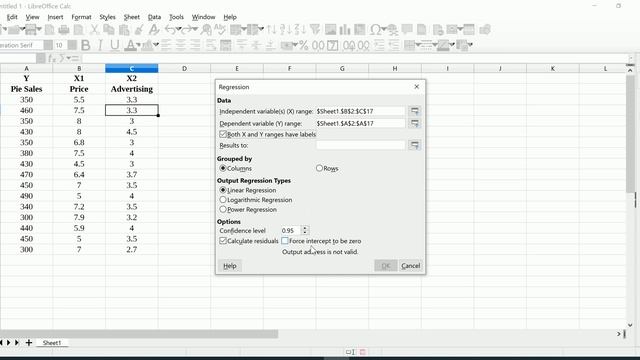This screenshot has width=640, height=360.
Task: Select the column C header
Action: (x=132, y=69)
